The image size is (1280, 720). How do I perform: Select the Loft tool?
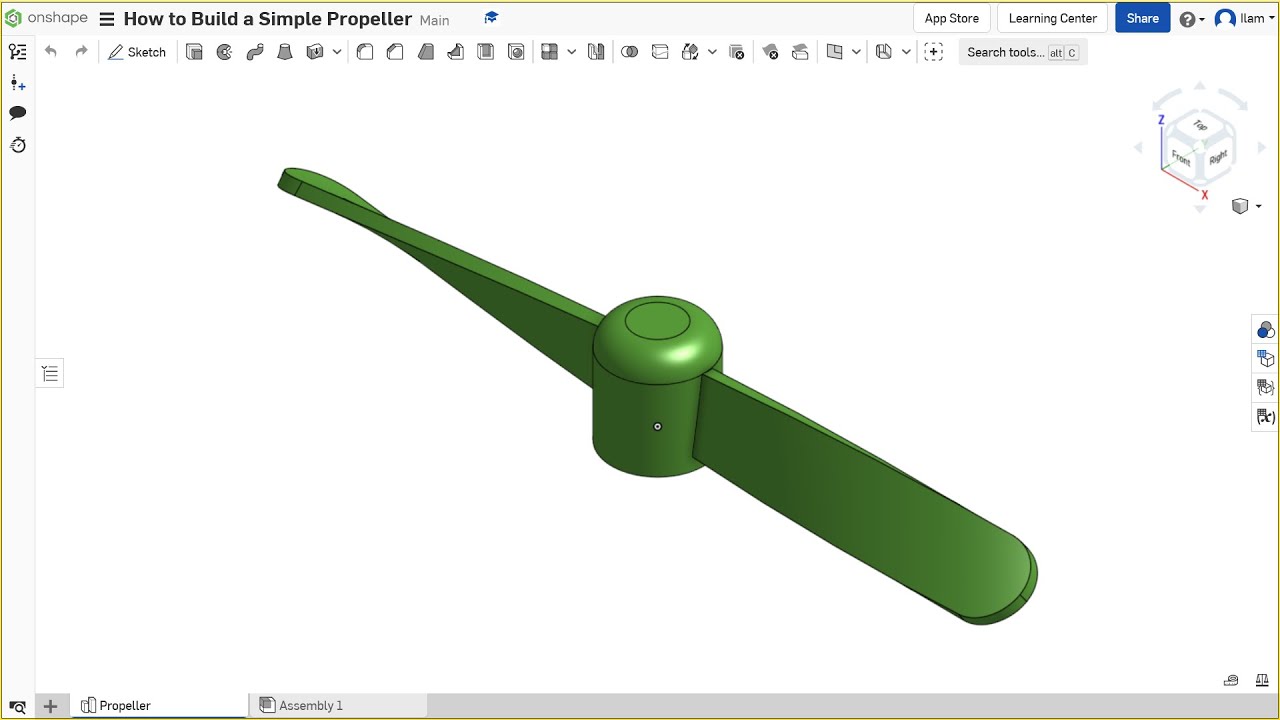point(285,52)
